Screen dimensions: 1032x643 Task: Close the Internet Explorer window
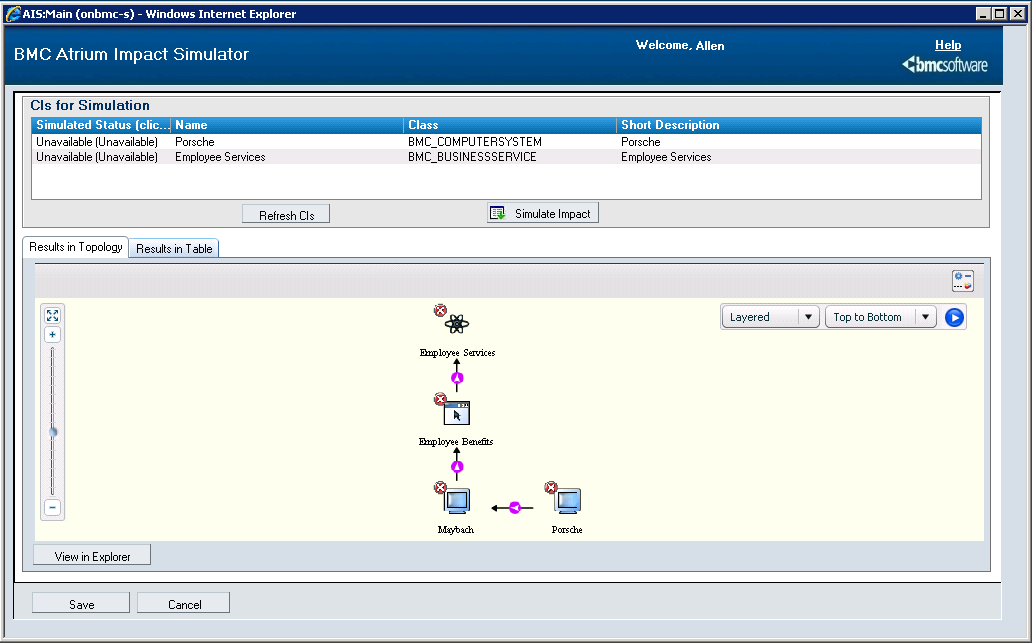pyautogui.click(x=1017, y=14)
